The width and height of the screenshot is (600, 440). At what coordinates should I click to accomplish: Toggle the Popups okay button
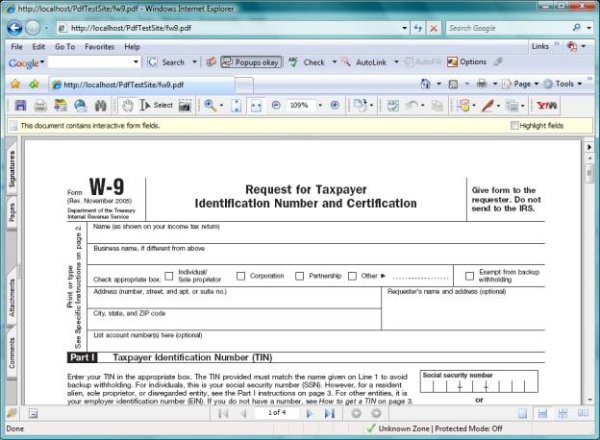(251, 62)
